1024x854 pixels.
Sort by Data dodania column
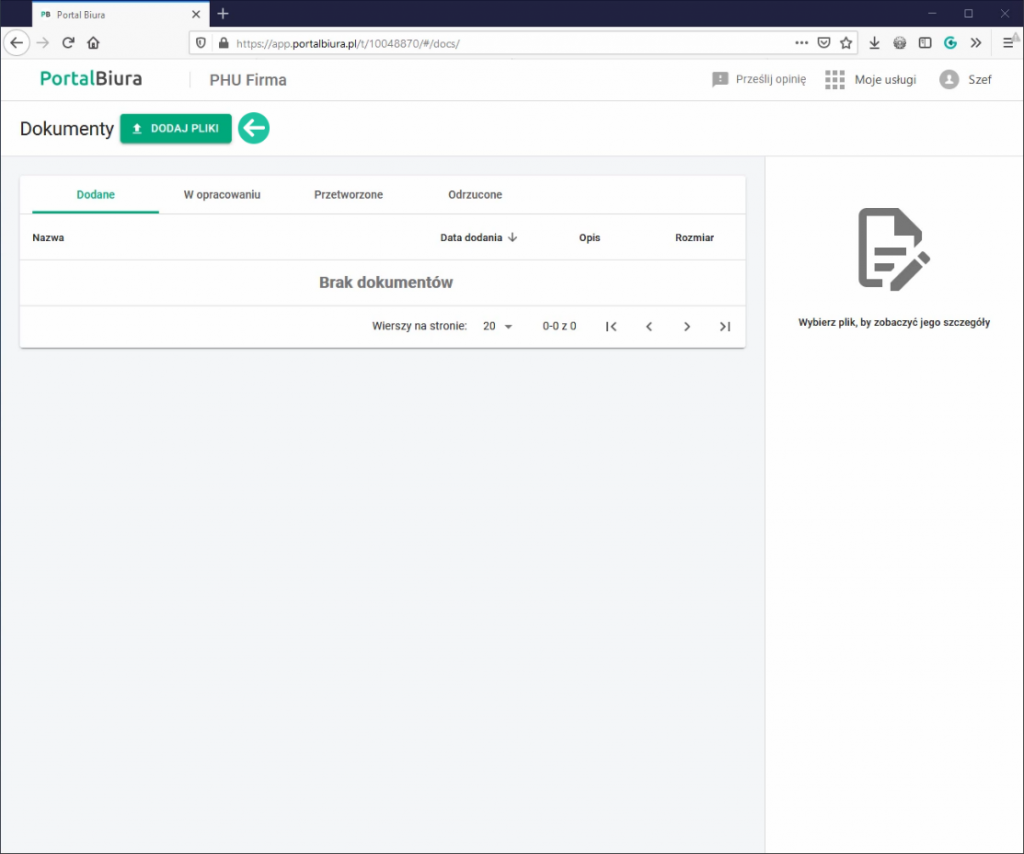[471, 238]
